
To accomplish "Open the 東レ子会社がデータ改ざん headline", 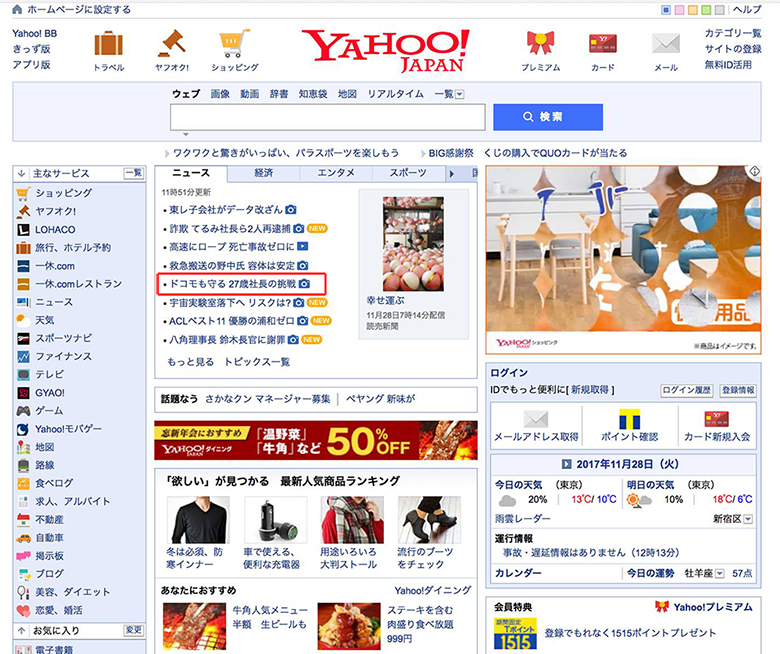I will pos(226,210).
